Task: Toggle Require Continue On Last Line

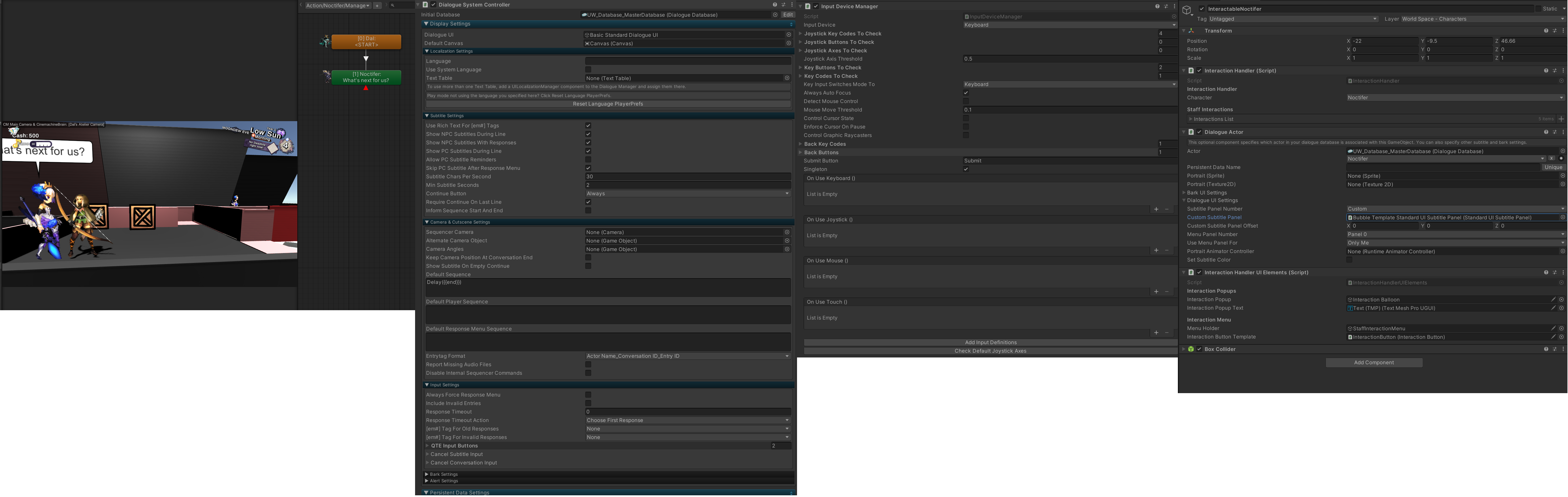Action: [588, 202]
